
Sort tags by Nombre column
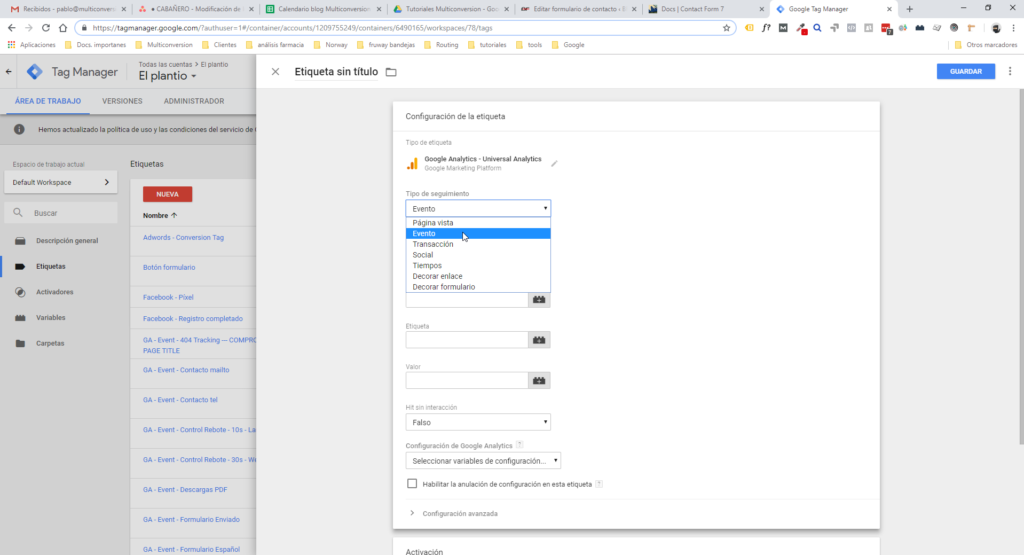(x=160, y=215)
